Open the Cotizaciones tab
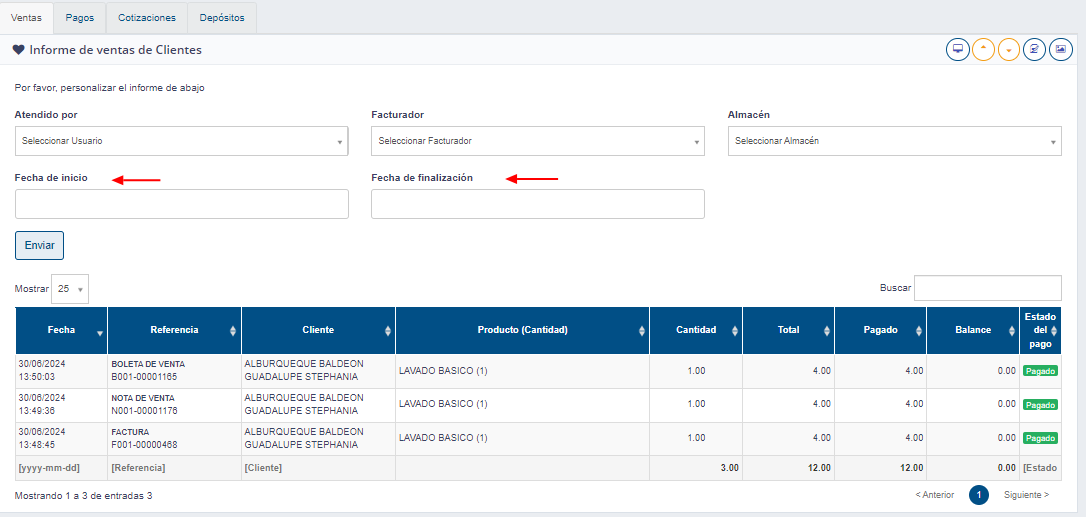This screenshot has width=1086, height=517. [146, 18]
